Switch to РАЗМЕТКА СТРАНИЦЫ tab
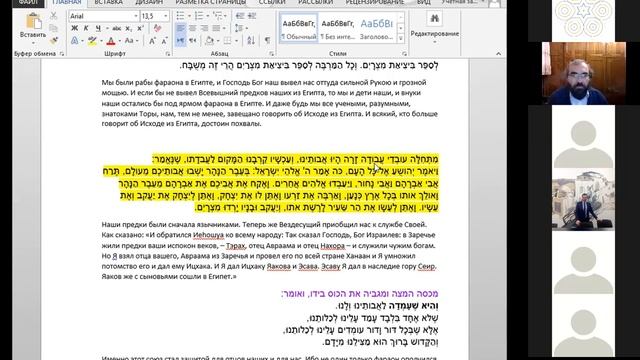The width and height of the screenshot is (640, 360). (x=211, y=2)
